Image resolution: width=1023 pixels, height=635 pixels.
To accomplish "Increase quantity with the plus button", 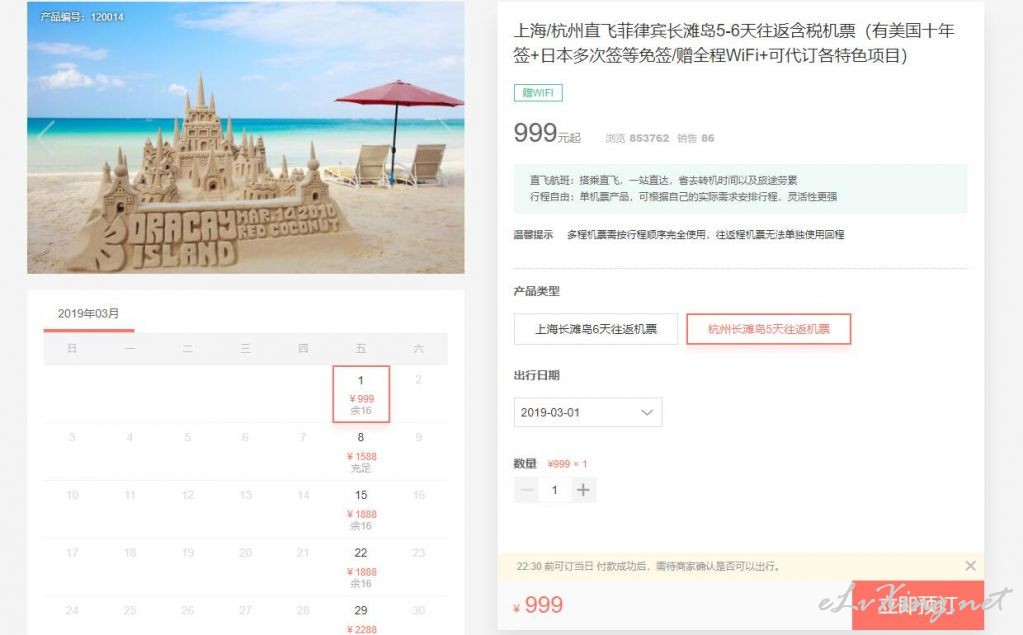I will pyautogui.click(x=583, y=489).
